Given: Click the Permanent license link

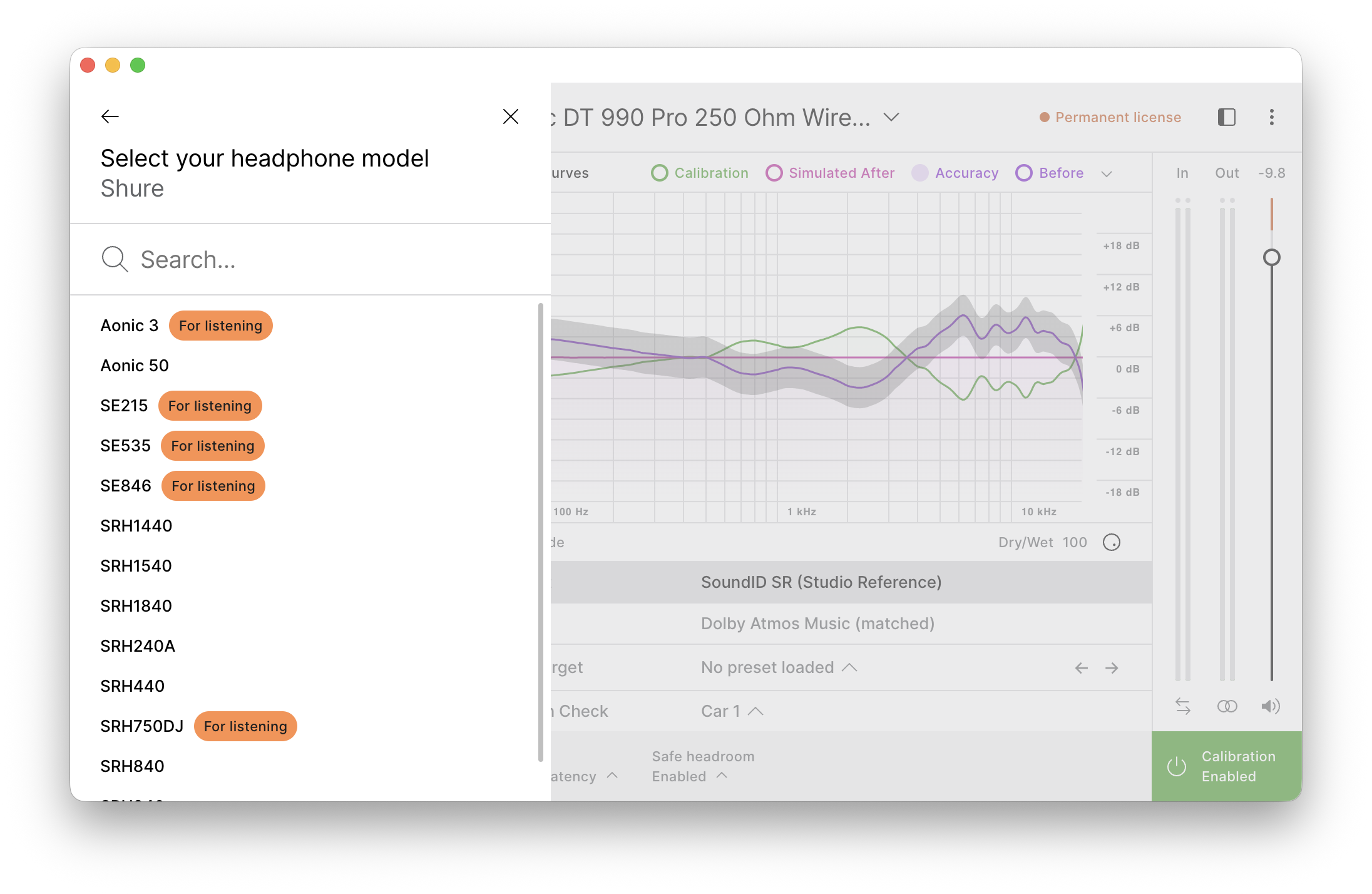Looking at the screenshot, I should click(x=1110, y=117).
